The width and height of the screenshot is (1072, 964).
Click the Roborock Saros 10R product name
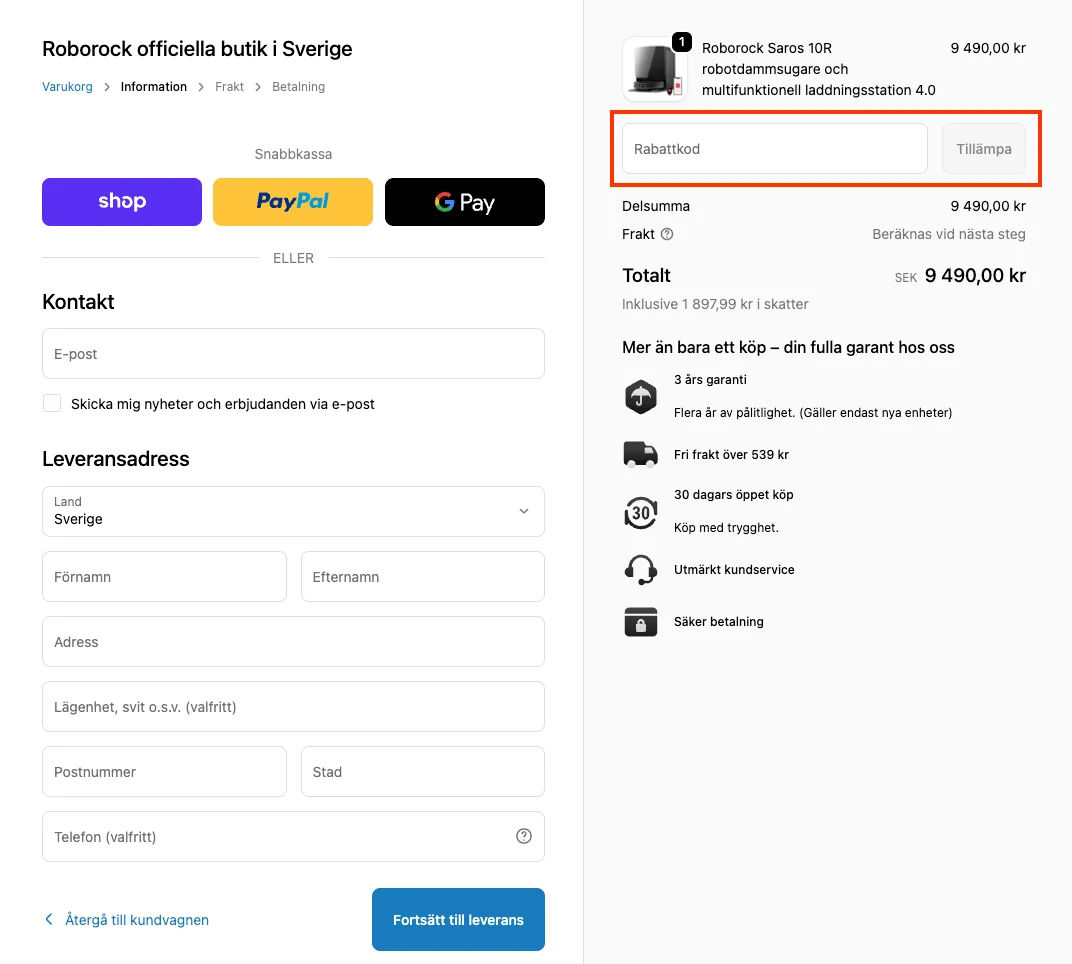pos(818,69)
